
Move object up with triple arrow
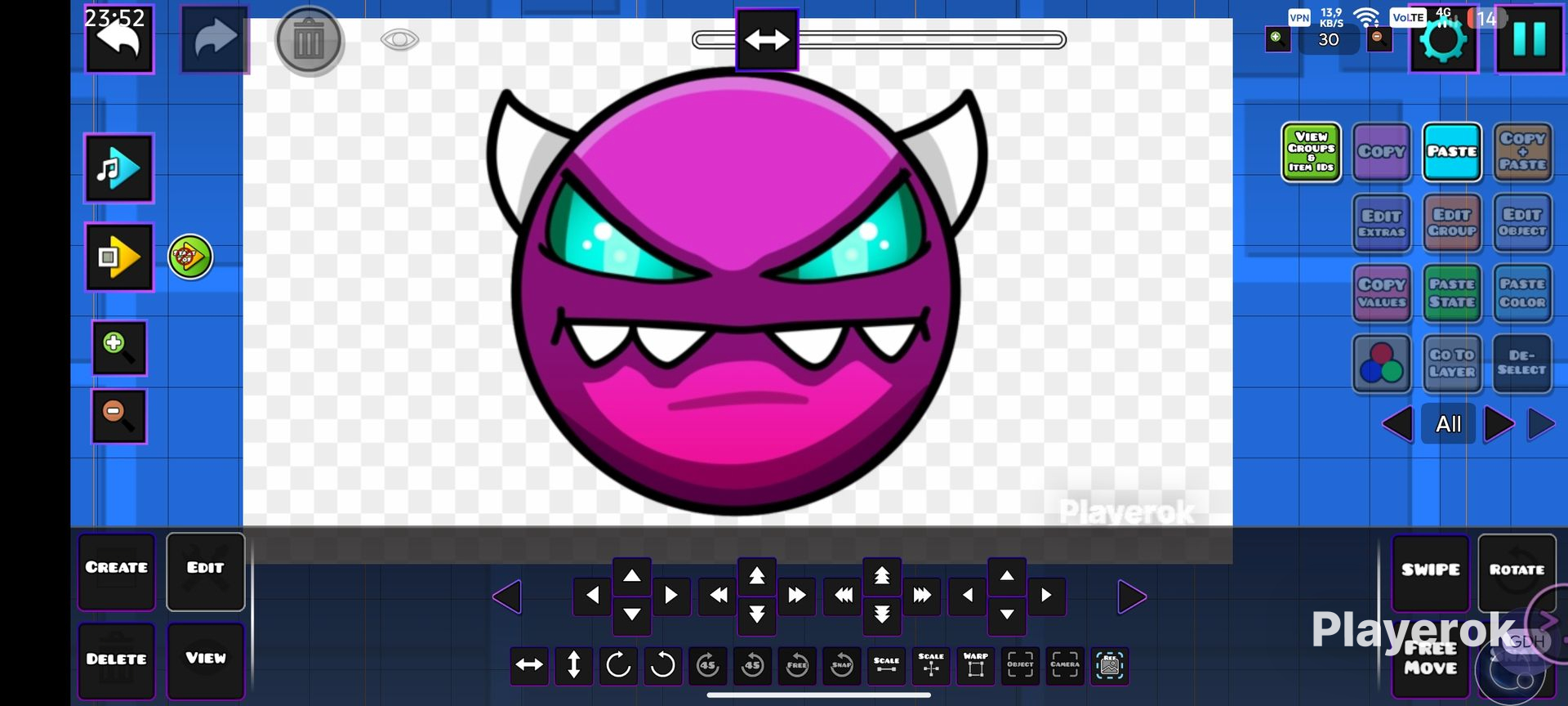(x=882, y=576)
